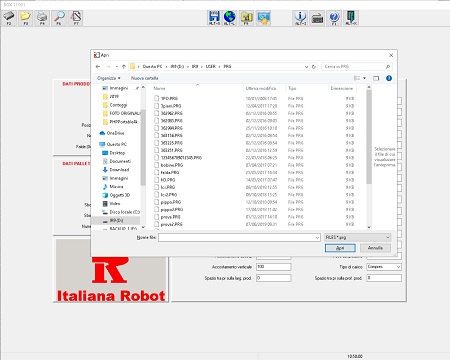450x360 pixels.
Task: Click the globe language toolbar icon
Action: coord(230,18)
